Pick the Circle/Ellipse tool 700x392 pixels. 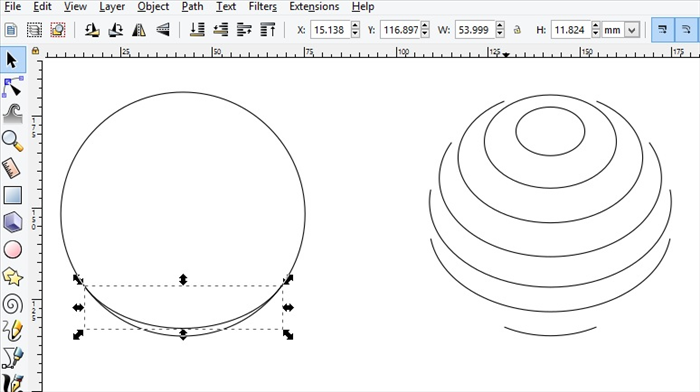pyautogui.click(x=12, y=250)
